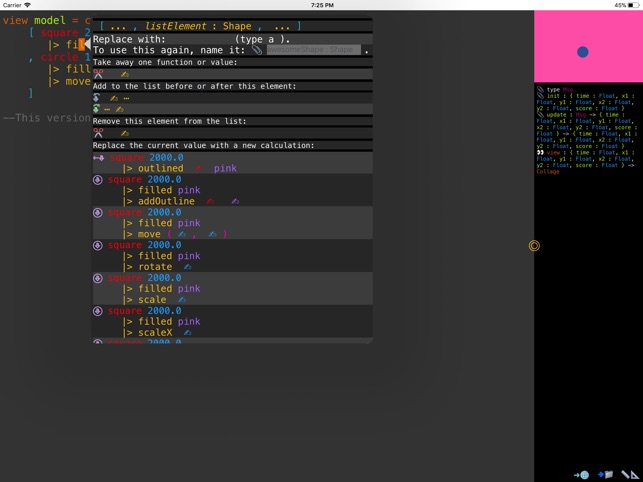Click circle icon of the move option

tap(98, 212)
